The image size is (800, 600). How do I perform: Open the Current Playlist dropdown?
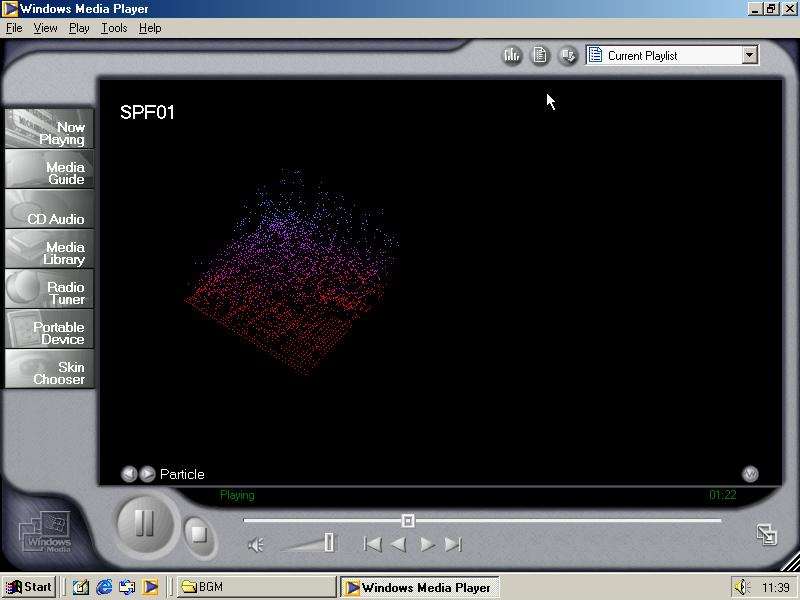[x=750, y=56]
